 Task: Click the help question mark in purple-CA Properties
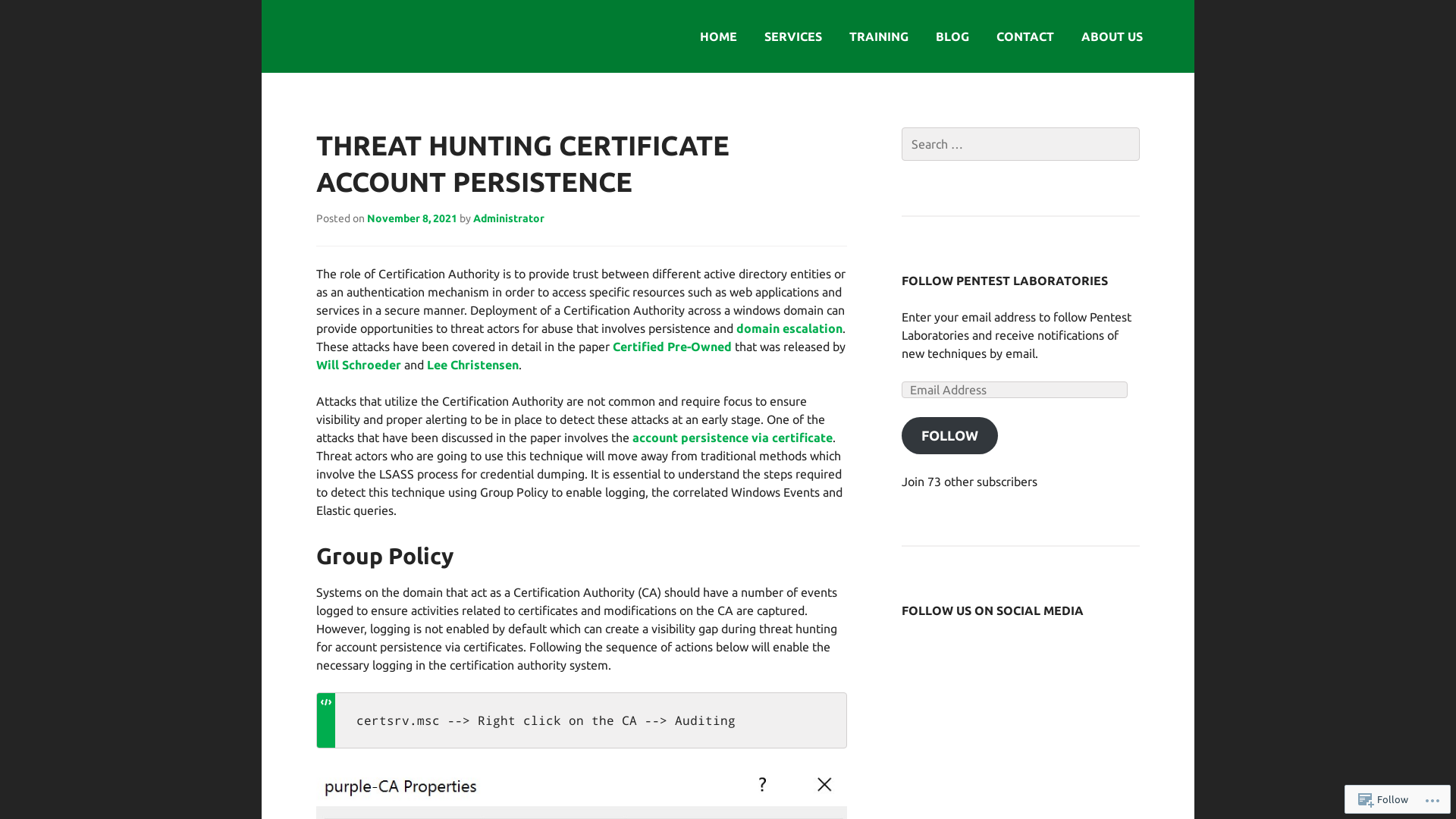[762, 784]
